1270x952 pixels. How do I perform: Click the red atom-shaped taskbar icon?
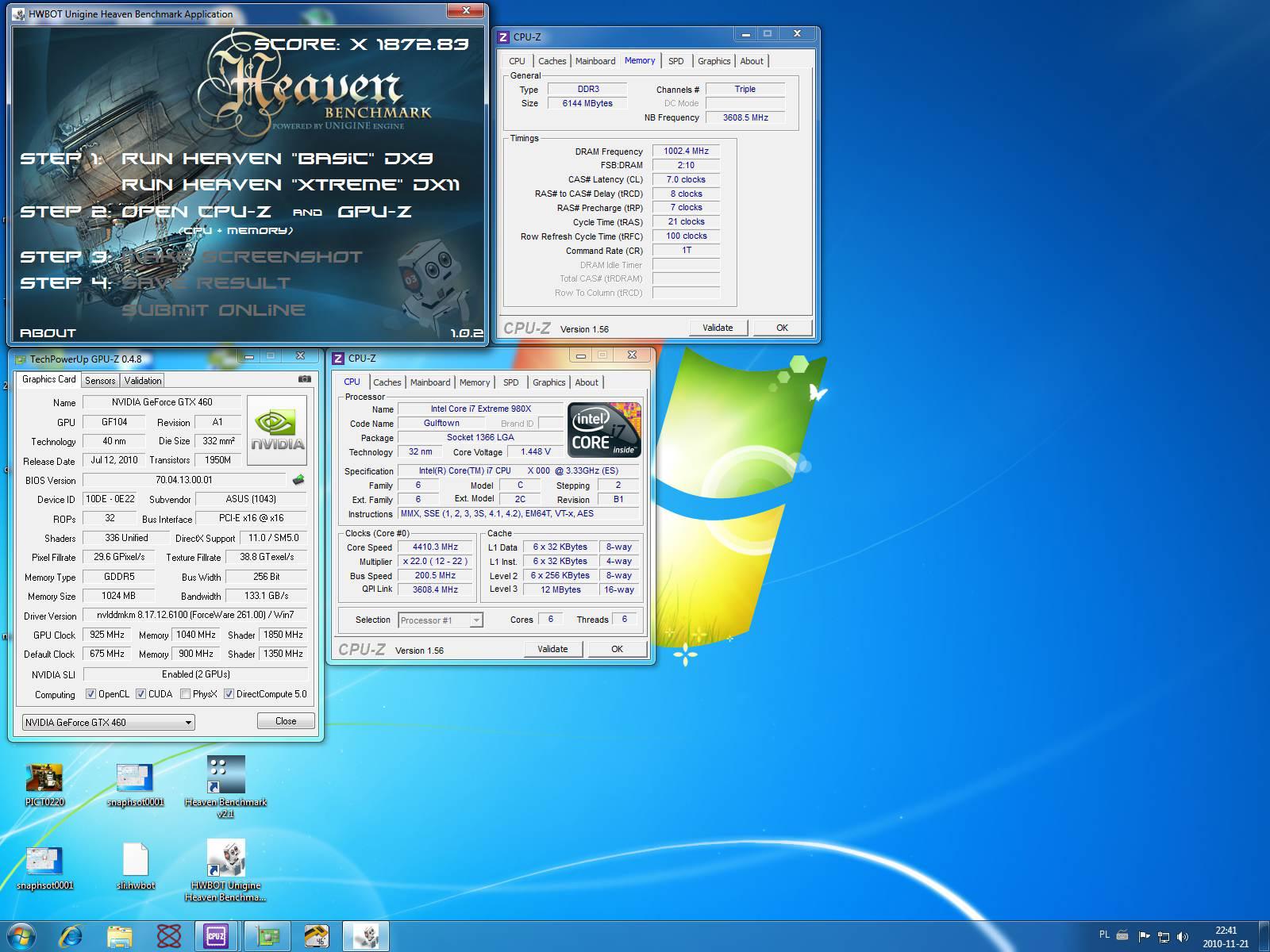(x=168, y=937)
